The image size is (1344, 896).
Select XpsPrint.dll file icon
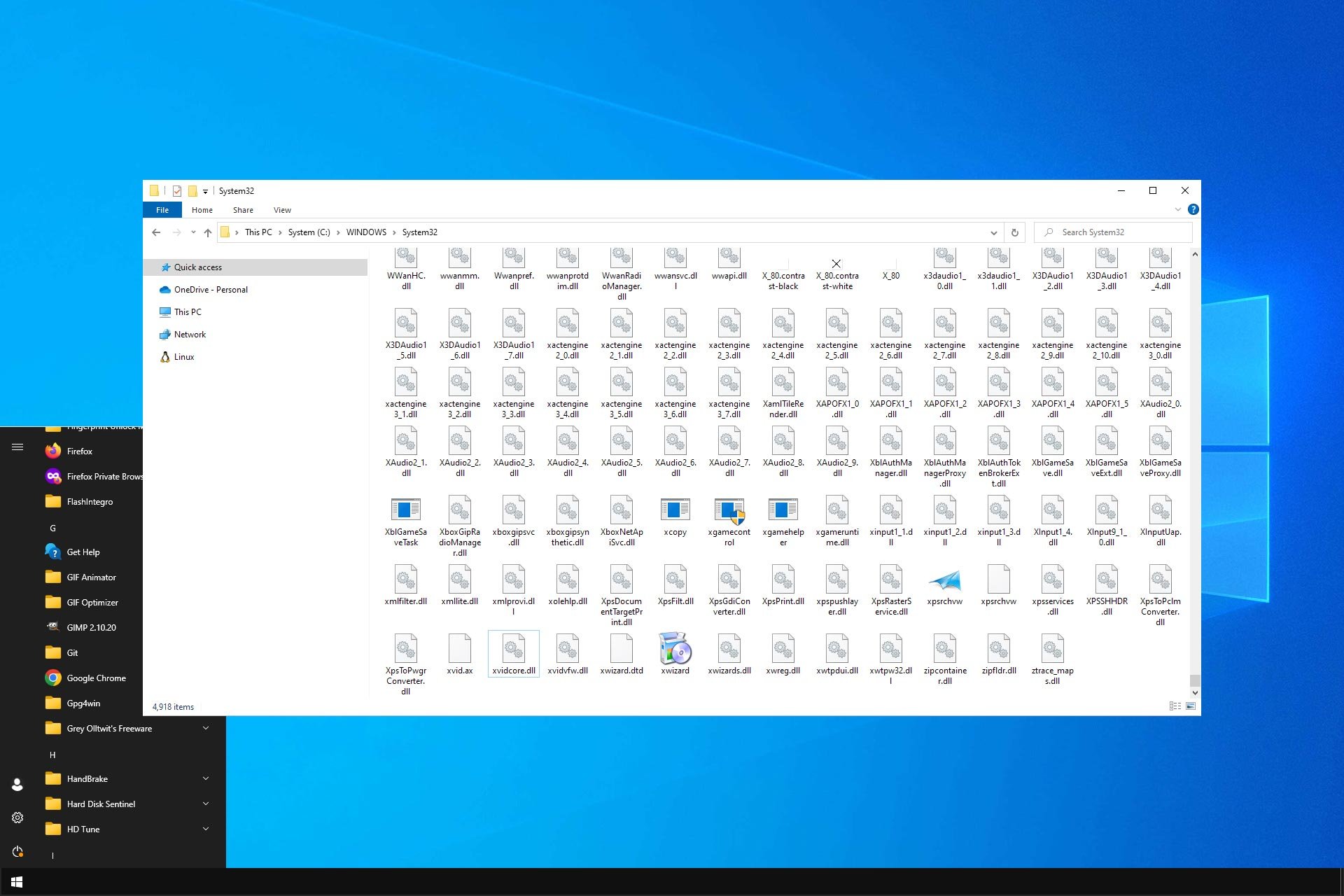click(x=783, y=579)
